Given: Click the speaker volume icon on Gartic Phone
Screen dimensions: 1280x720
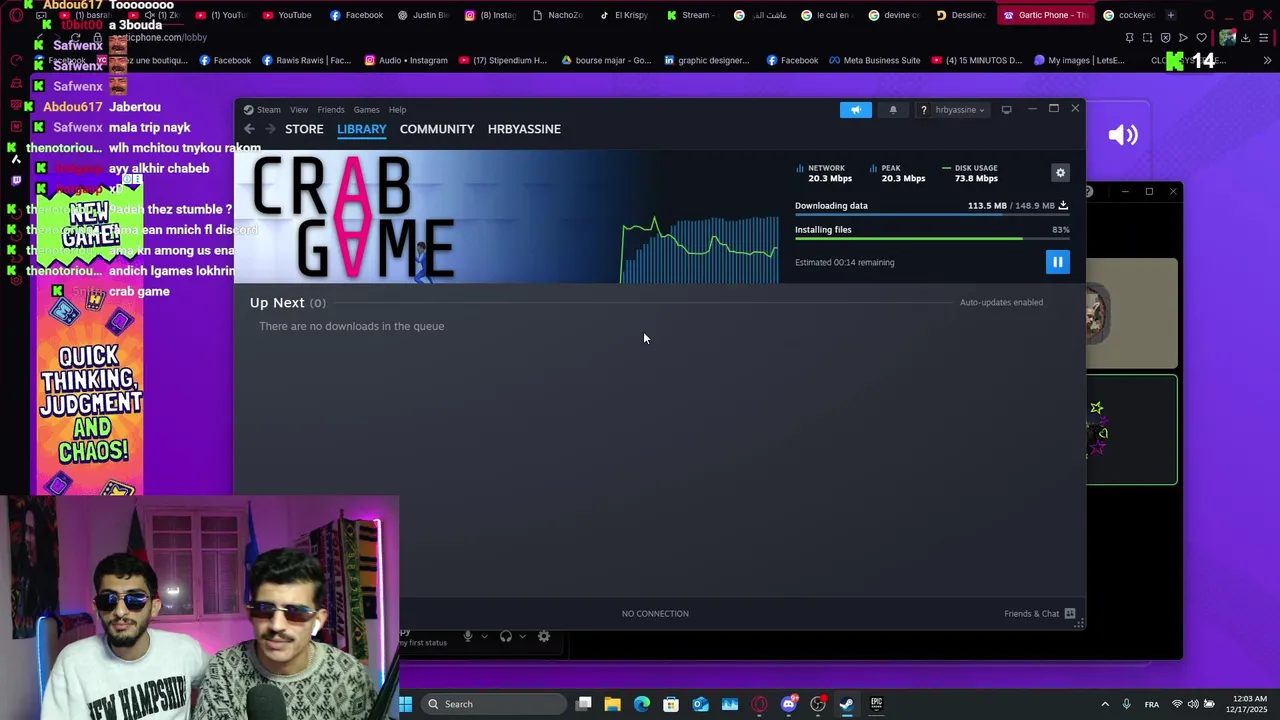Looking at the screenshot, I should click(x=1123, y=135).
